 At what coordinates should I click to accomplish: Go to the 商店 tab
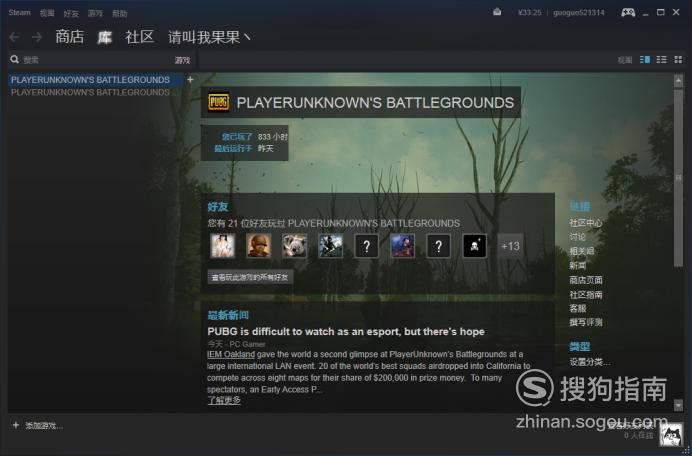pyautogui.click(x=70, y=37)
